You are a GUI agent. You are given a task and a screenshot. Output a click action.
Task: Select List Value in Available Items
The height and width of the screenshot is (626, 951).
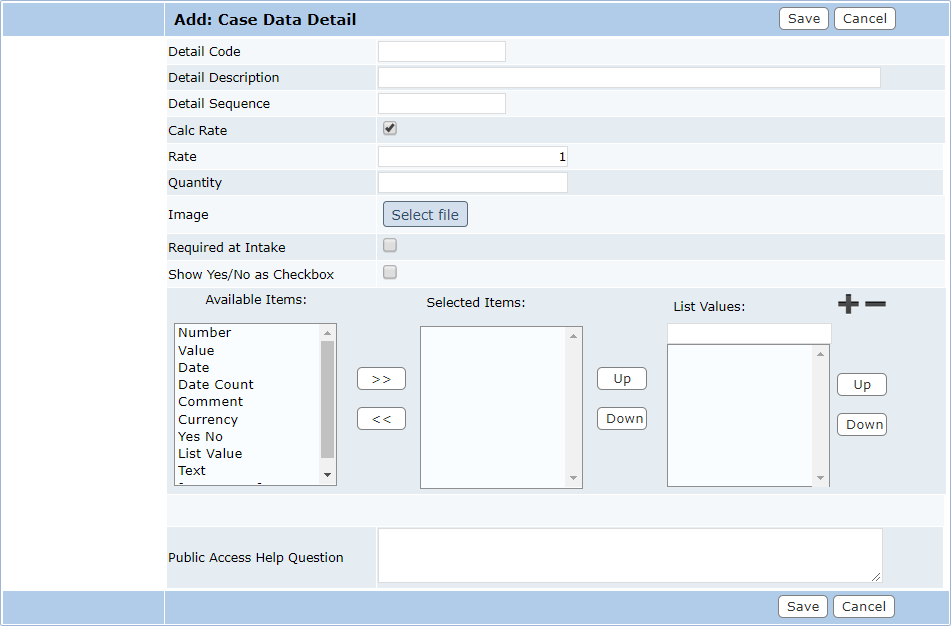(210, 454)
